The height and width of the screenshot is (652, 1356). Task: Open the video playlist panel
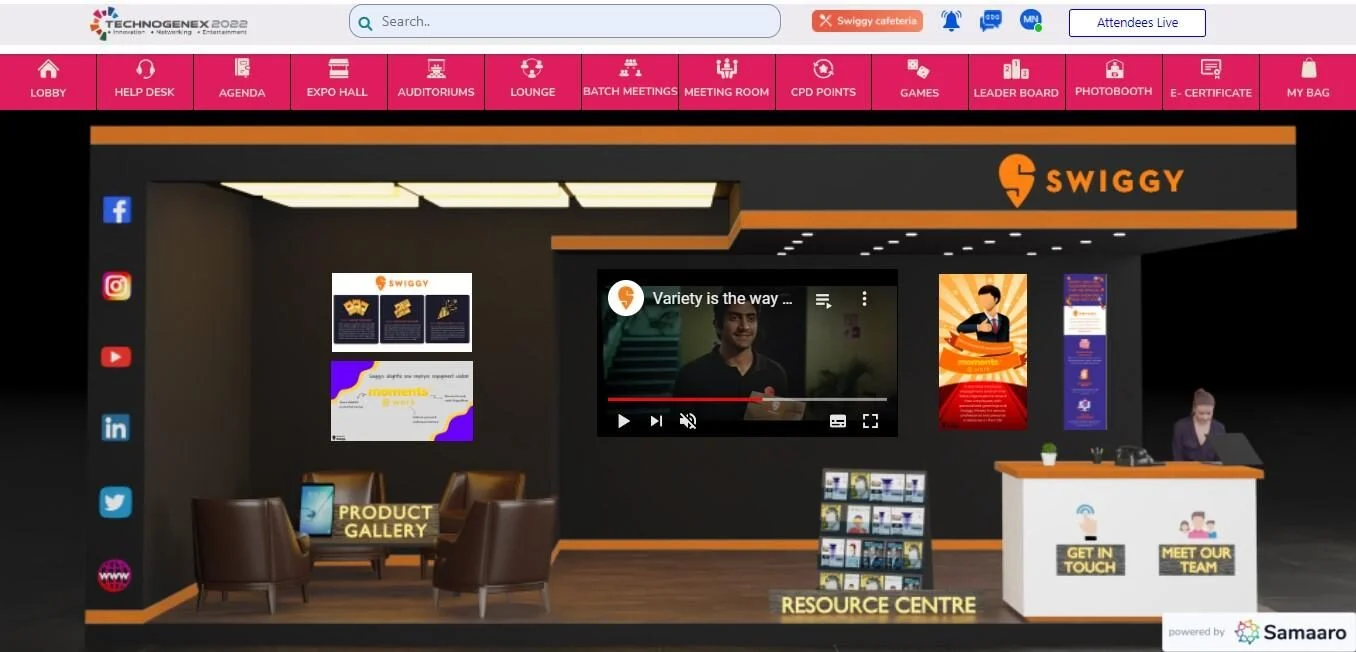click(x=823, y=298)
